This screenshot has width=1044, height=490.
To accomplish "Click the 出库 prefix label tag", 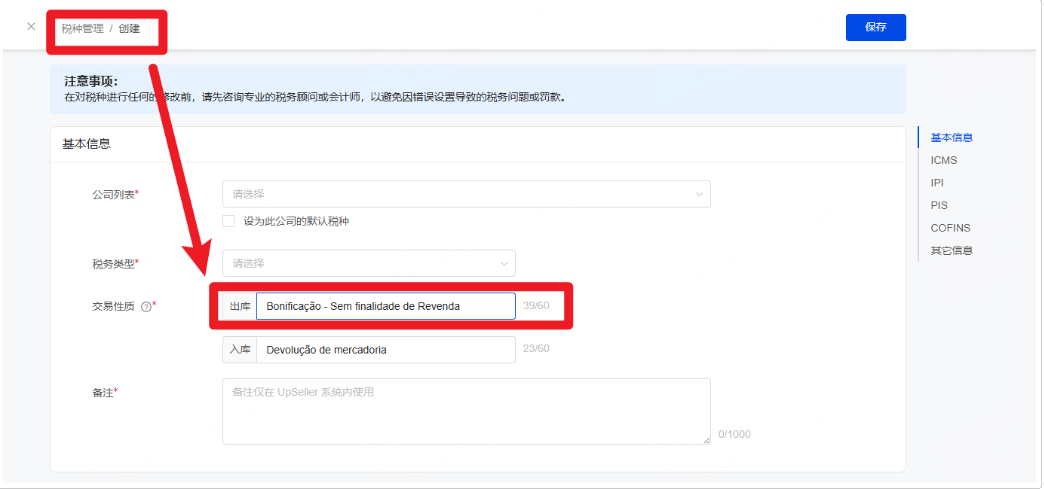I will coord(240,306).
